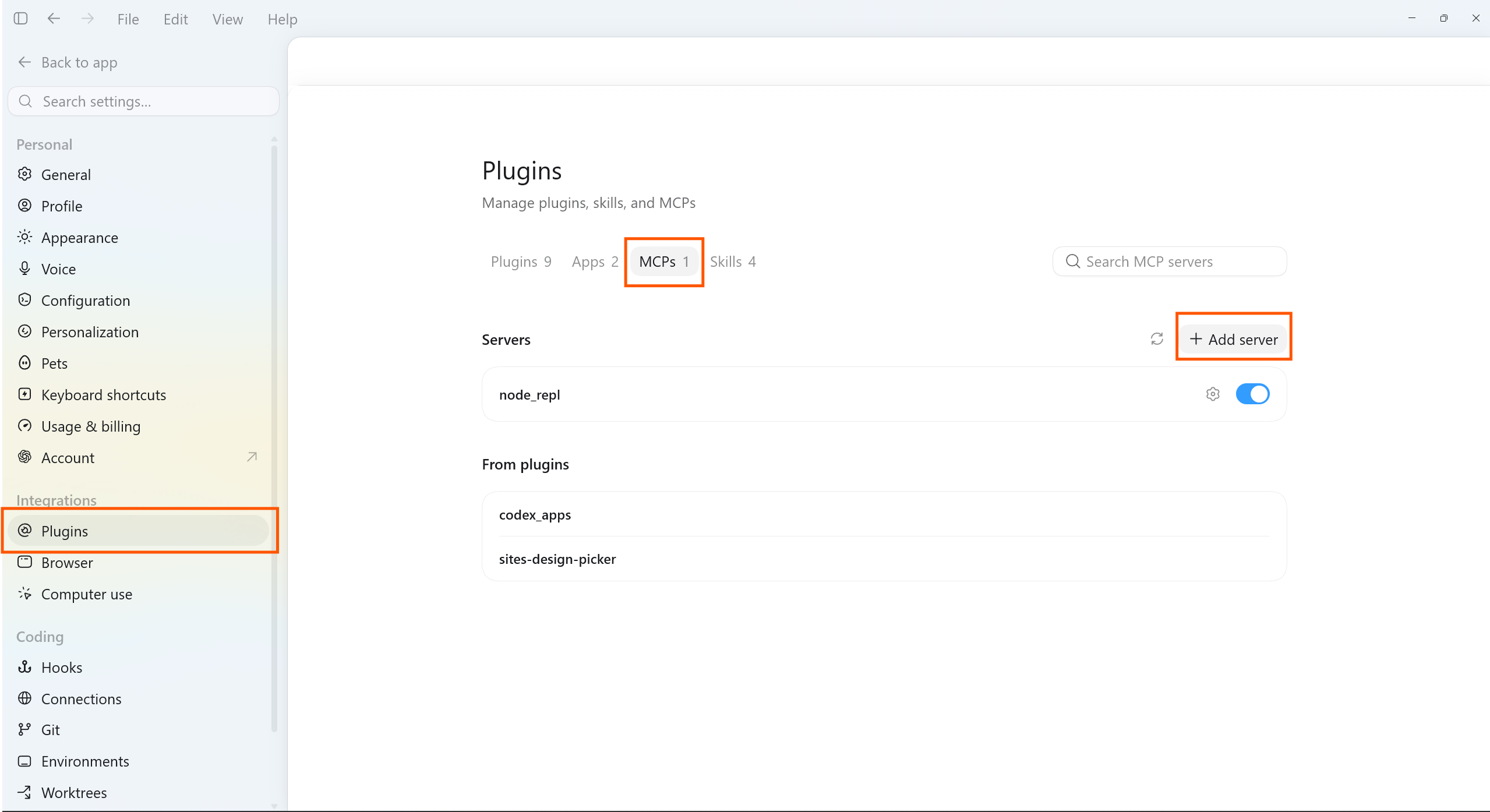Click the Connections globe icon
Screen dimensions: 1490x812
(24, 698)
